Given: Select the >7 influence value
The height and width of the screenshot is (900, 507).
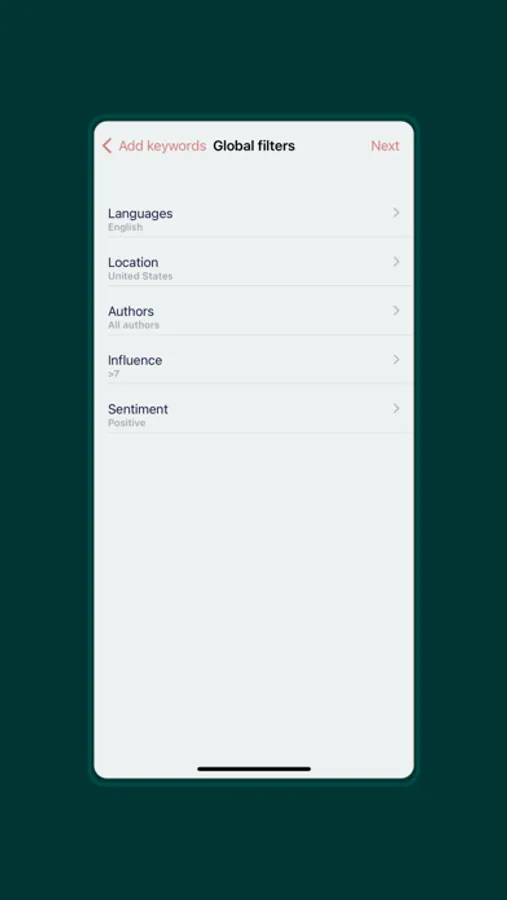Looking at the screenshot, I should [x=114, y=374].
